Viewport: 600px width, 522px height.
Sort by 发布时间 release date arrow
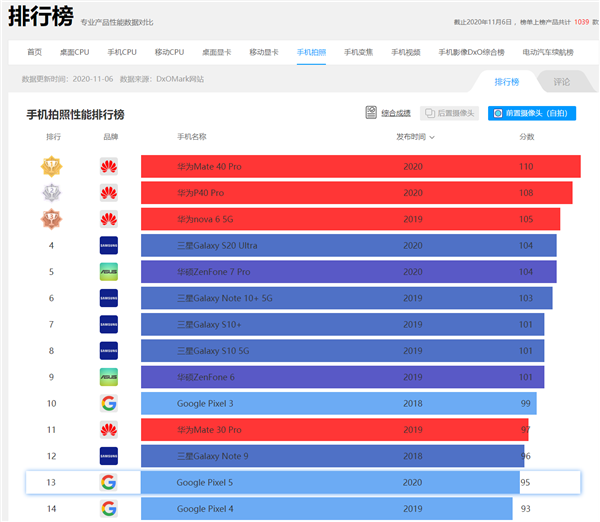pos(432,137)
